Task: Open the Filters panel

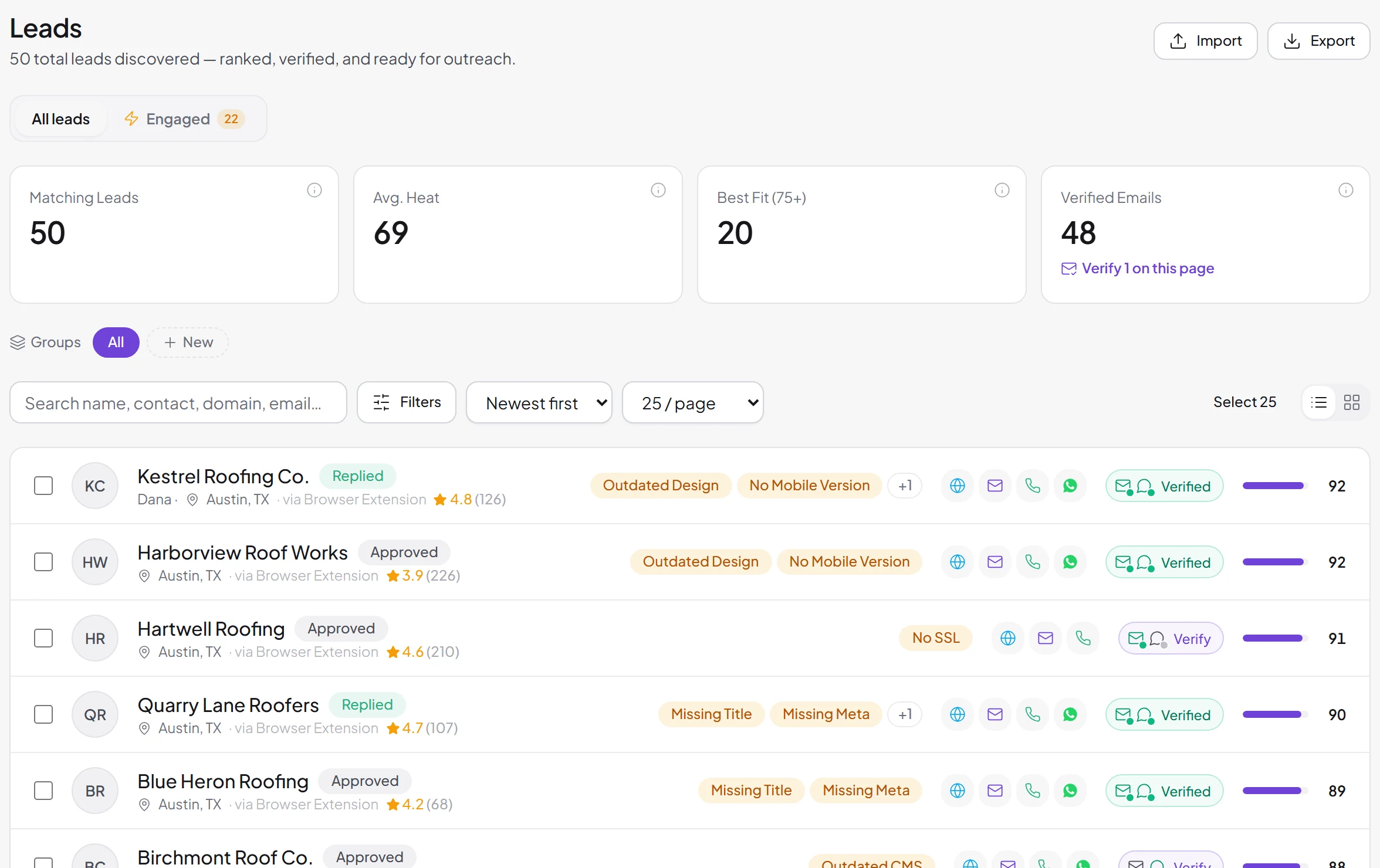Action: 407,402
